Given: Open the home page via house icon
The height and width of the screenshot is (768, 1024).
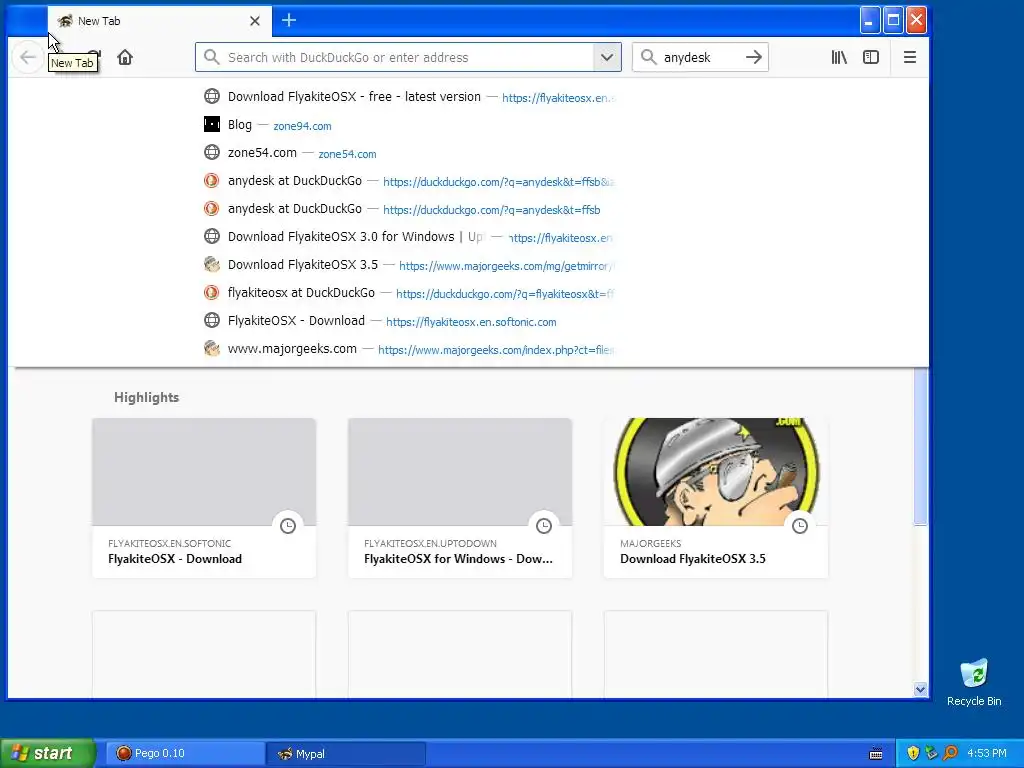Looking at the screenshot, I should coord(125,57).
